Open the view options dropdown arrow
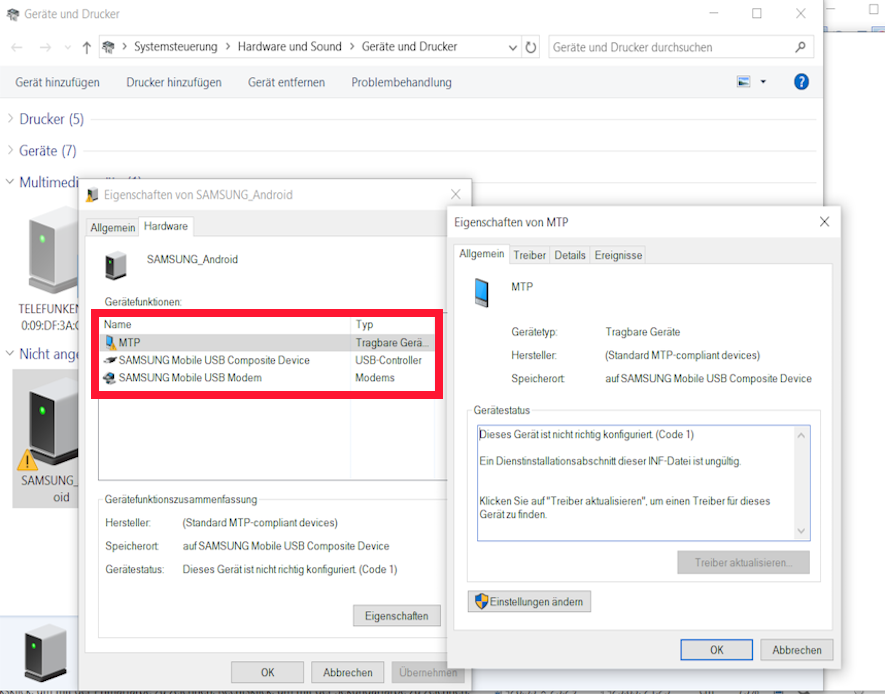This screenshot has width=885, height=694. [x=763, y=82]
